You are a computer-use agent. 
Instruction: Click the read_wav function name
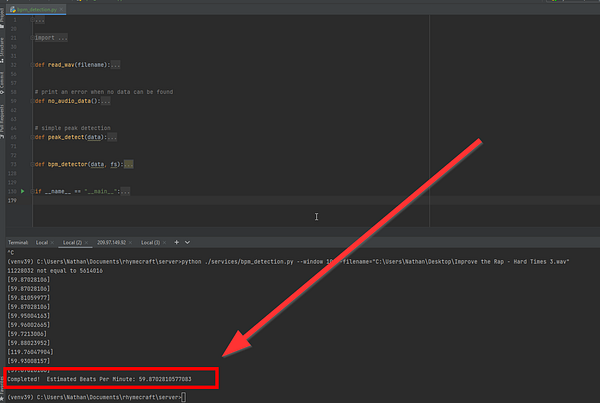coord(61,65)
